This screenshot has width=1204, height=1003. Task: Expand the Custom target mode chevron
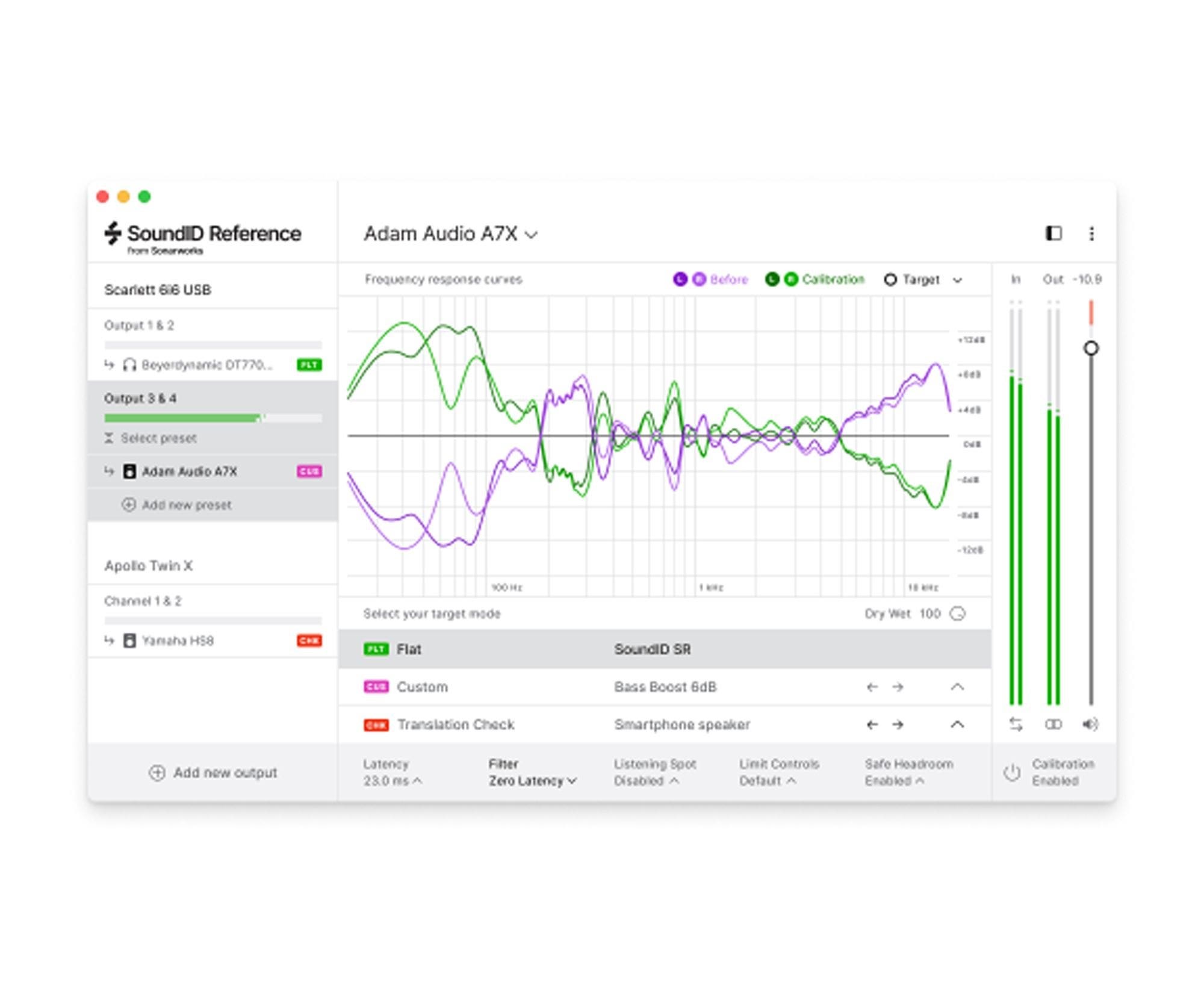point(957,687)
